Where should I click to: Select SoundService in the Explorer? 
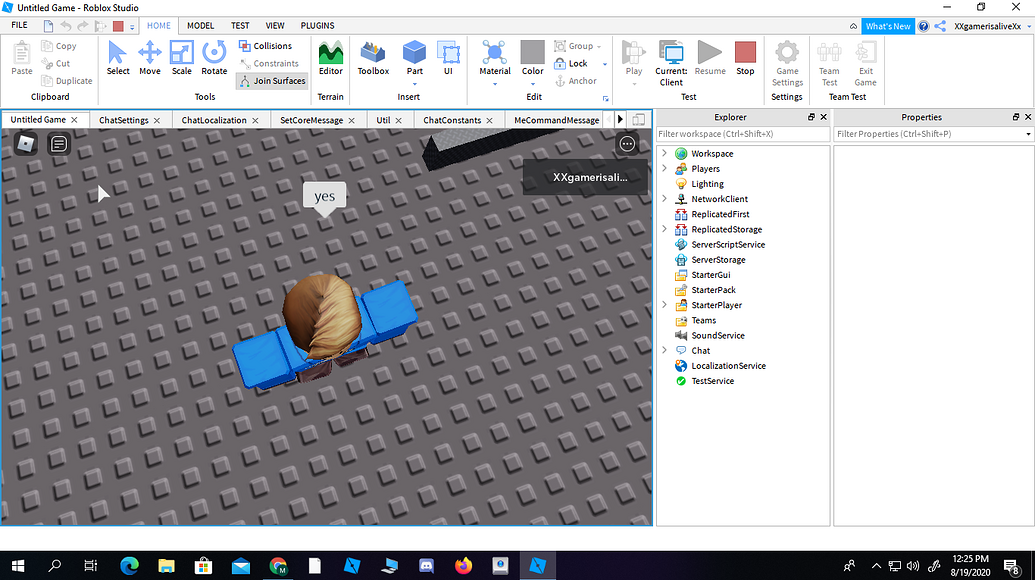(718, 335)
